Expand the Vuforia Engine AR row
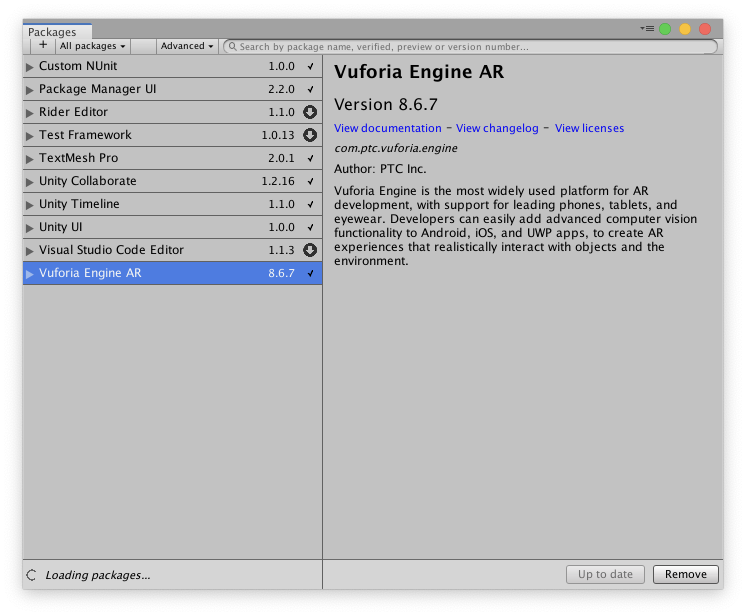 pos(29,274)
